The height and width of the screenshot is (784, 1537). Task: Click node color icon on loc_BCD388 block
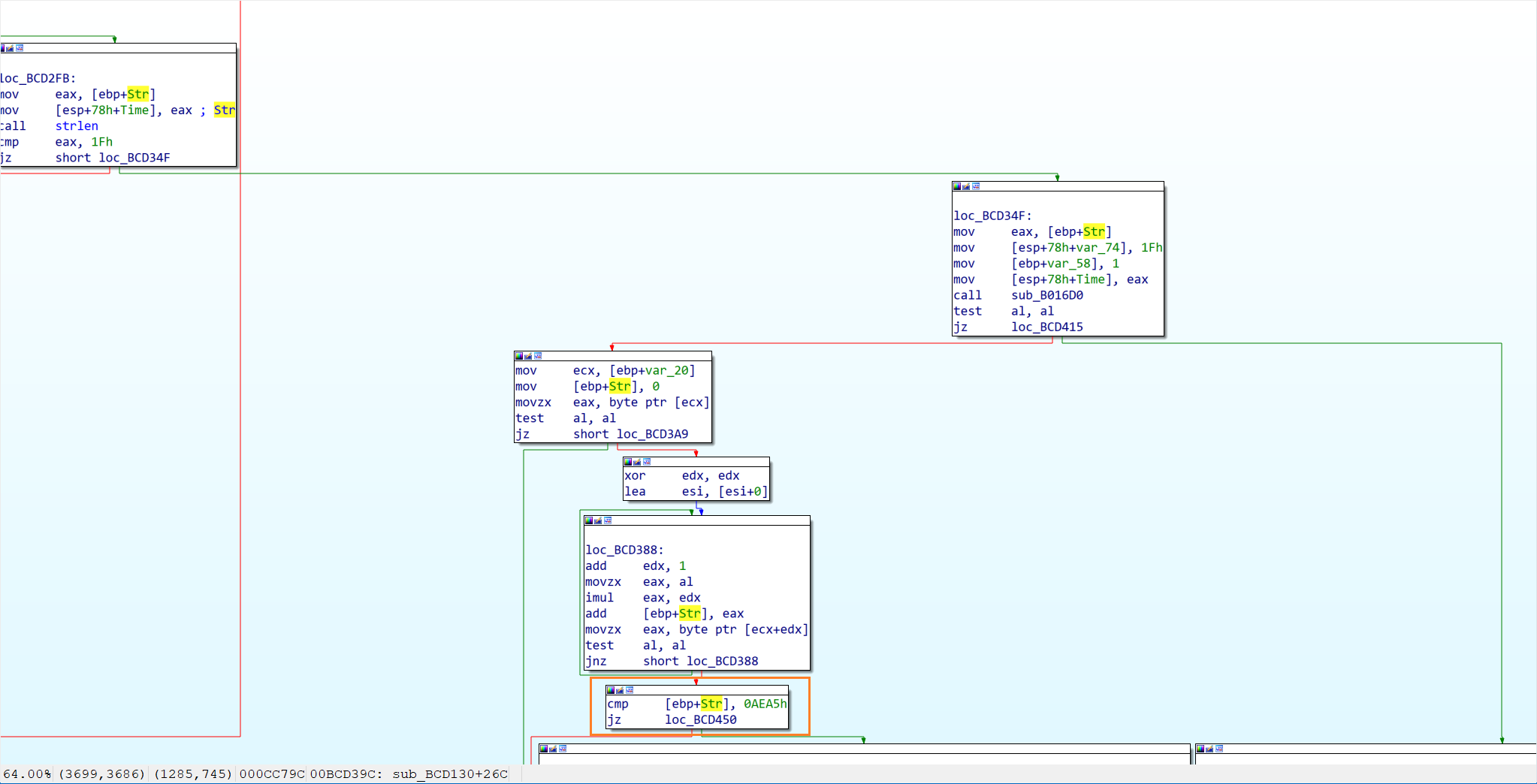[x=588, y=520]
